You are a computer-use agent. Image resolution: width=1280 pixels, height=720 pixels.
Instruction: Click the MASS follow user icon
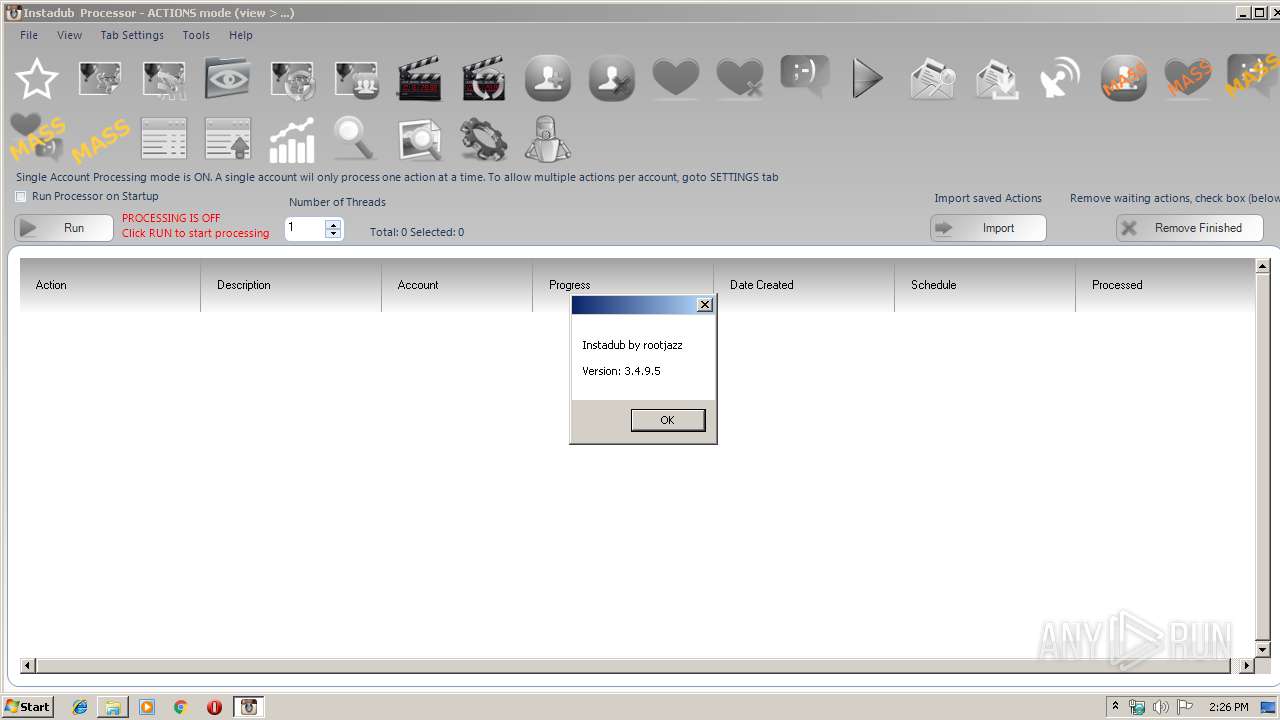click(1124, 78)
